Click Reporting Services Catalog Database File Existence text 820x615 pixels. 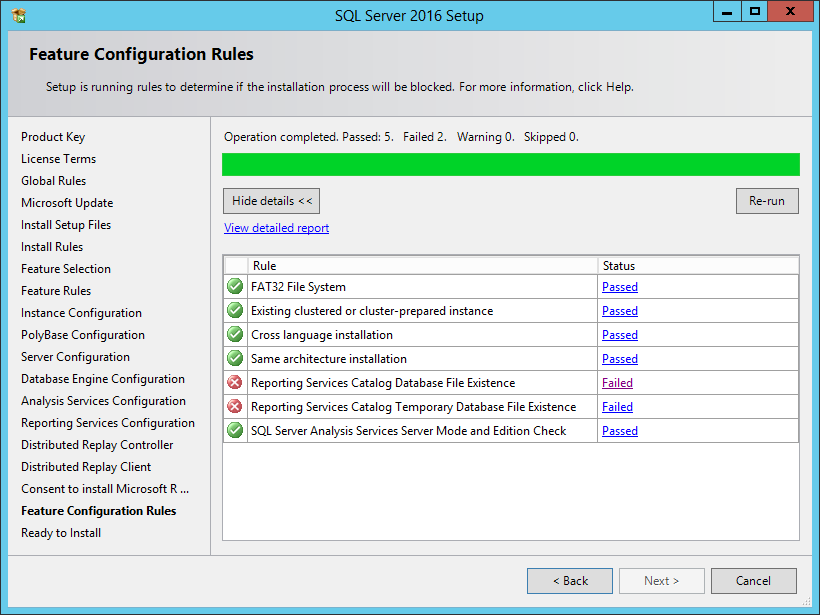(383, 383)
